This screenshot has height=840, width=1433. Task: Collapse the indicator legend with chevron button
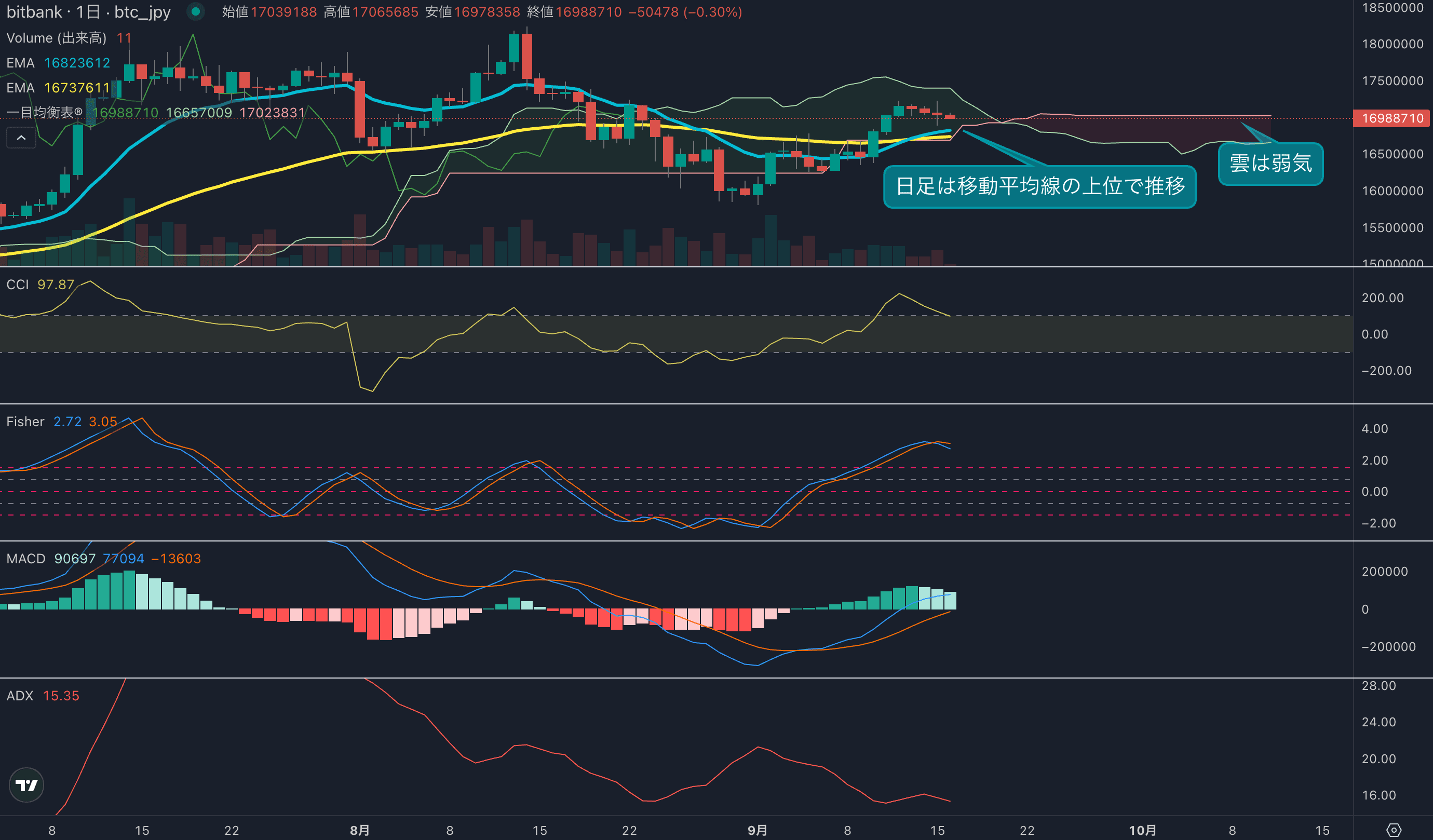click(x=21, y=138)
